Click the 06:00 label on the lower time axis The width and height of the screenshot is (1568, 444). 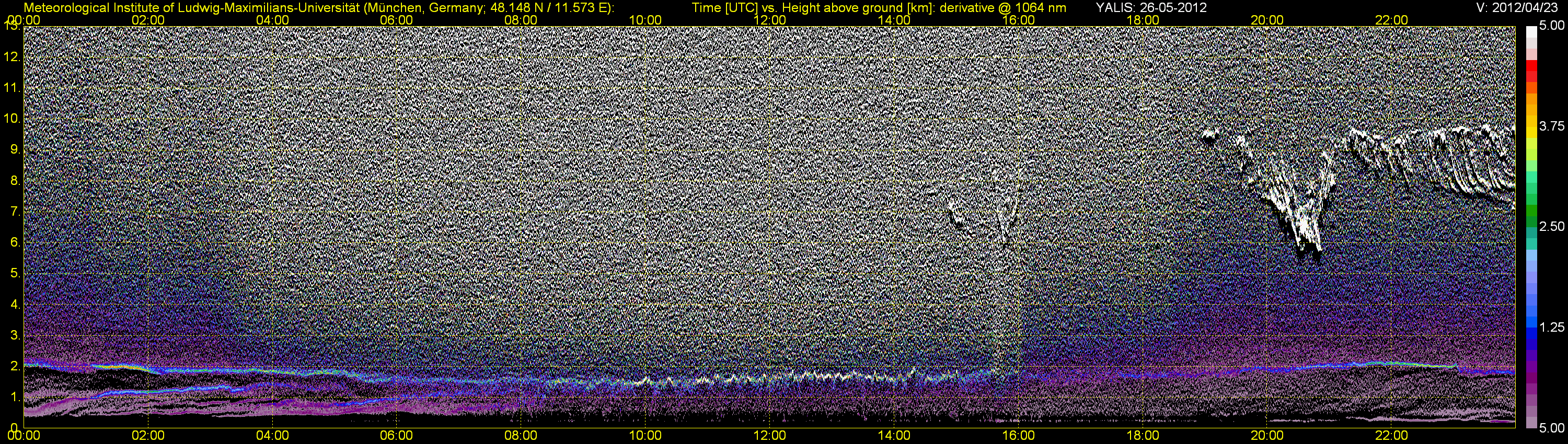[x=396, y=436]
